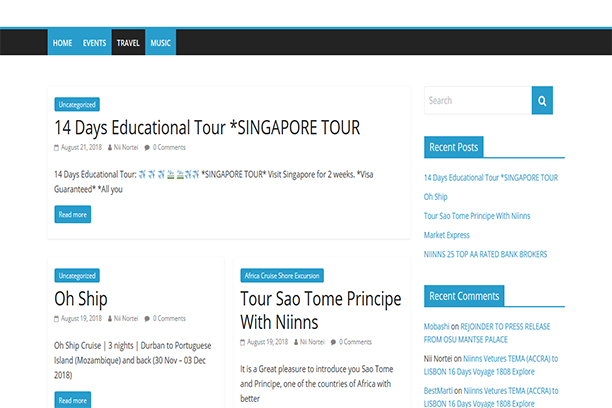Open 0 Comments on the Singapore tour post
Screen dimensions: 612x408
[x=166, y=147]
